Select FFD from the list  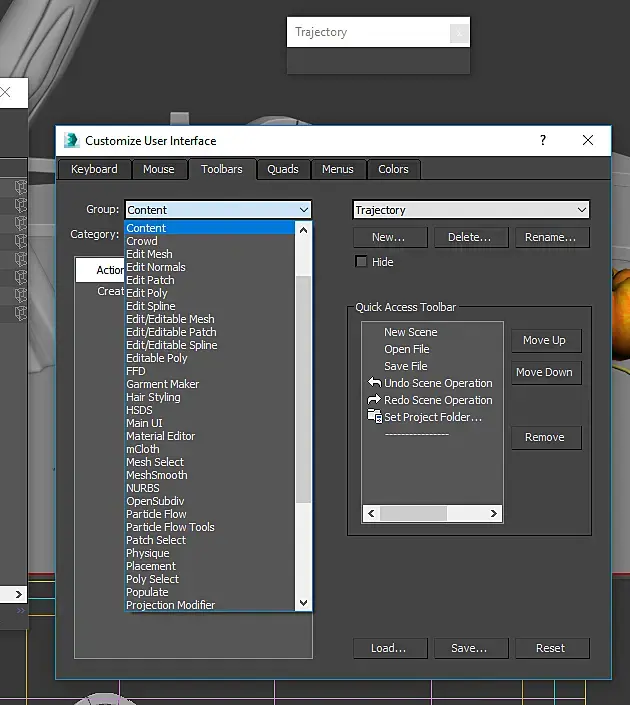coord(210,371)
